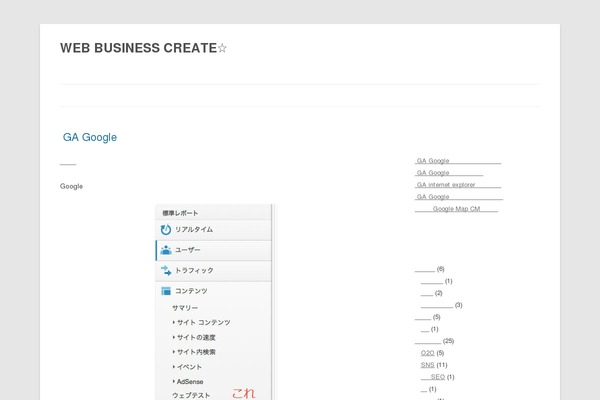Open the SEO category link
Viewport: 600px width, 400px height.
pyautogui.click(x=433, y=377)
